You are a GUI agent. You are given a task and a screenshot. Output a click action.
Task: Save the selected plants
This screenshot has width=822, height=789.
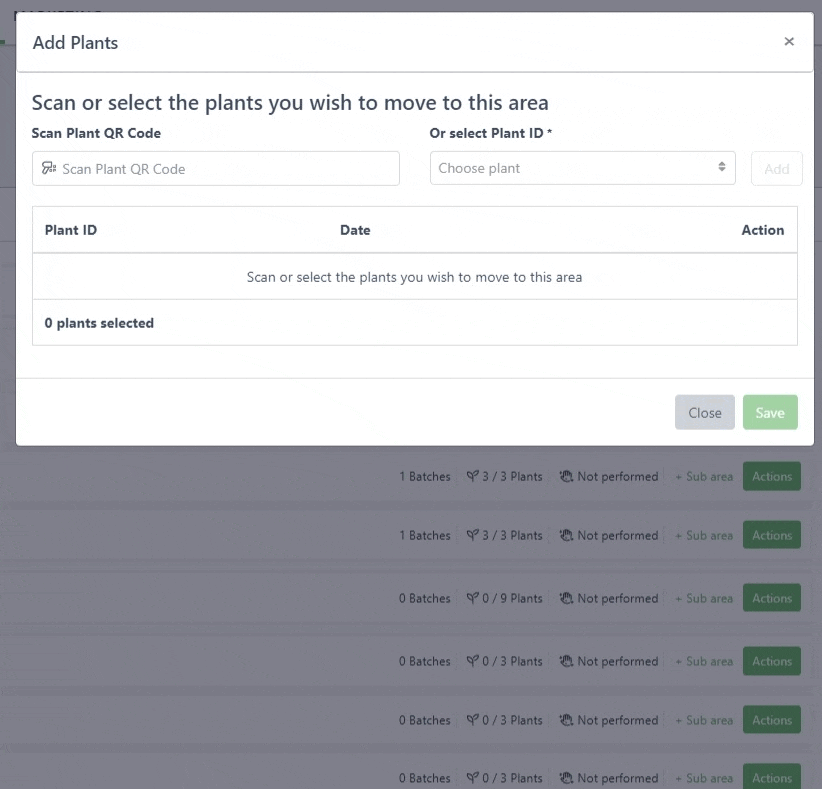pyautogui.click(x=770, y=413)
